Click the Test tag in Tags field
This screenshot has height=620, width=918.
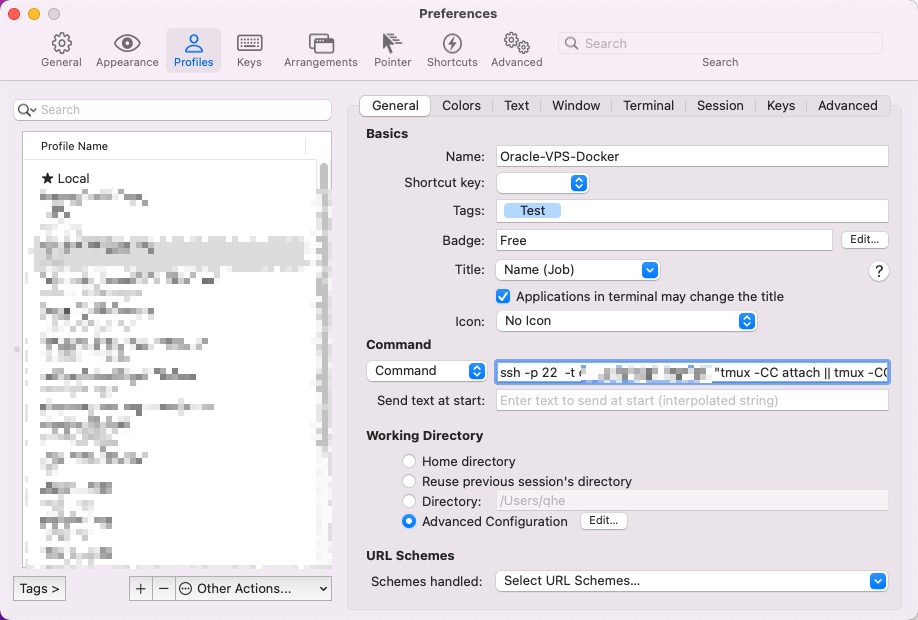(x=532, y=211)
